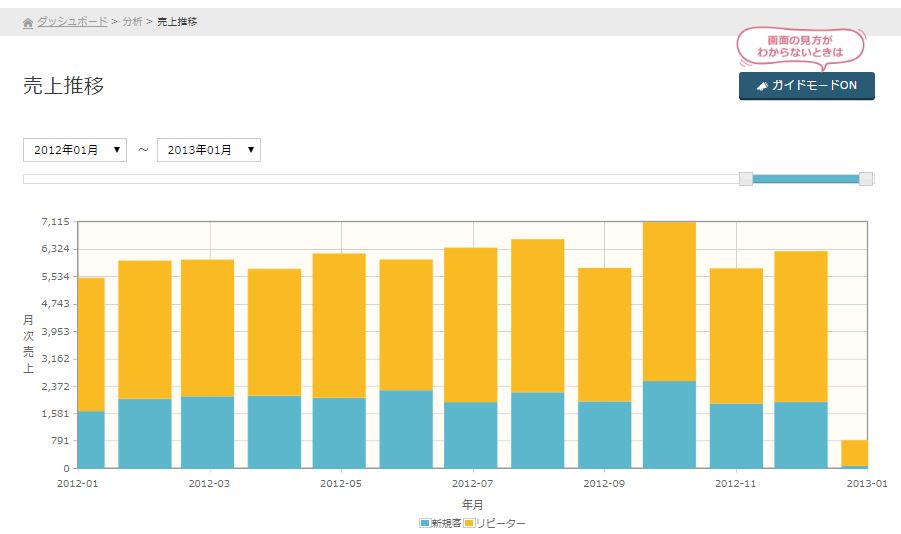
Task: Open the start month 2012年01月 dropdown
Action: 75,150
